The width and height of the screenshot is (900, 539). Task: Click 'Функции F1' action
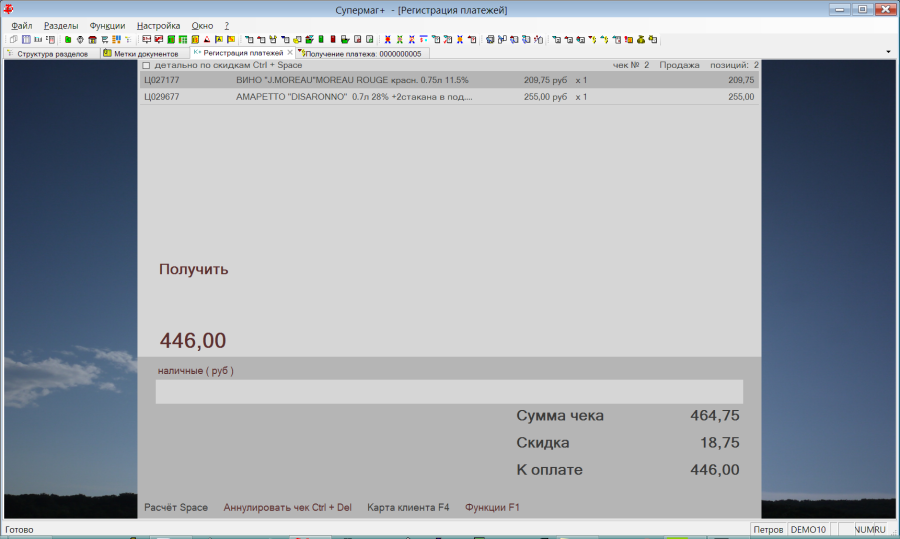pyautogui.click(x=492, y=507)
